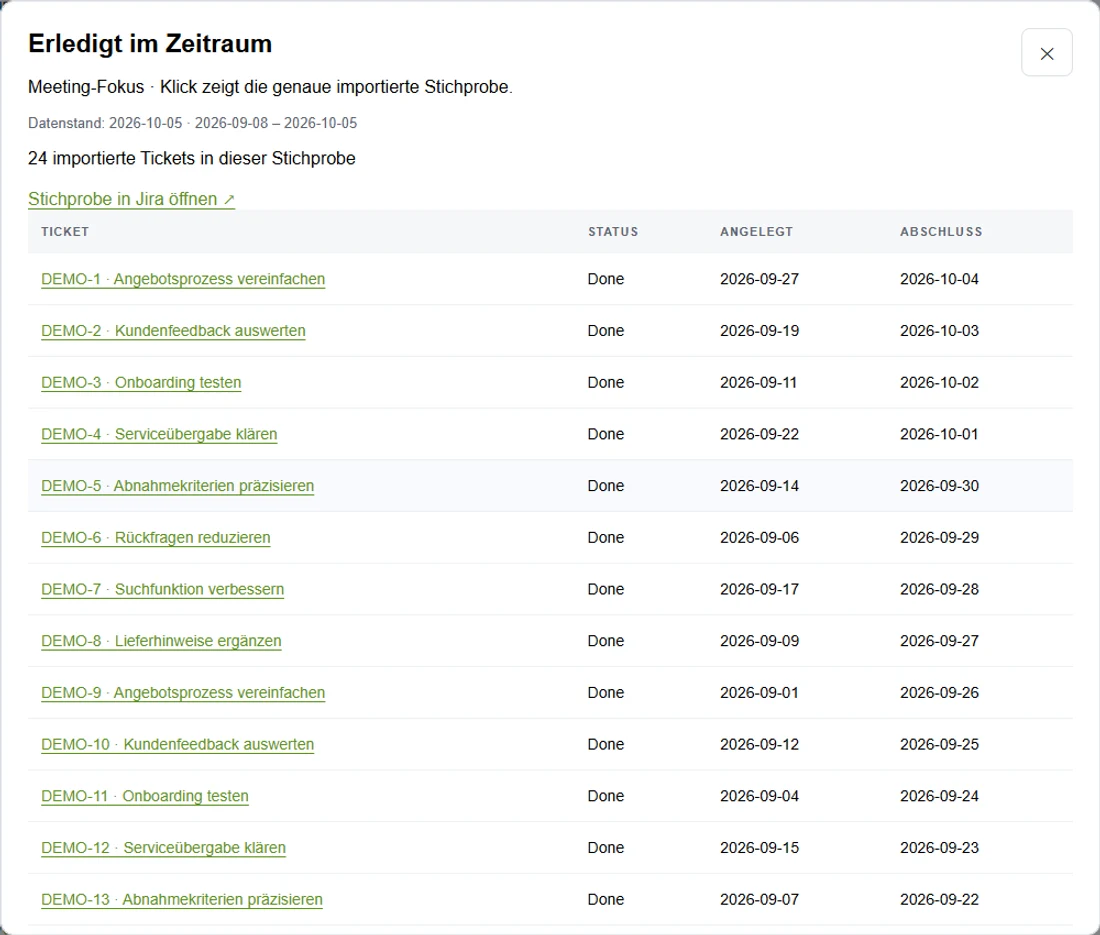
Task: Select created date 2026-09-01 of DEMO-9
Action: pyautogui.click(x=759, y=693)
